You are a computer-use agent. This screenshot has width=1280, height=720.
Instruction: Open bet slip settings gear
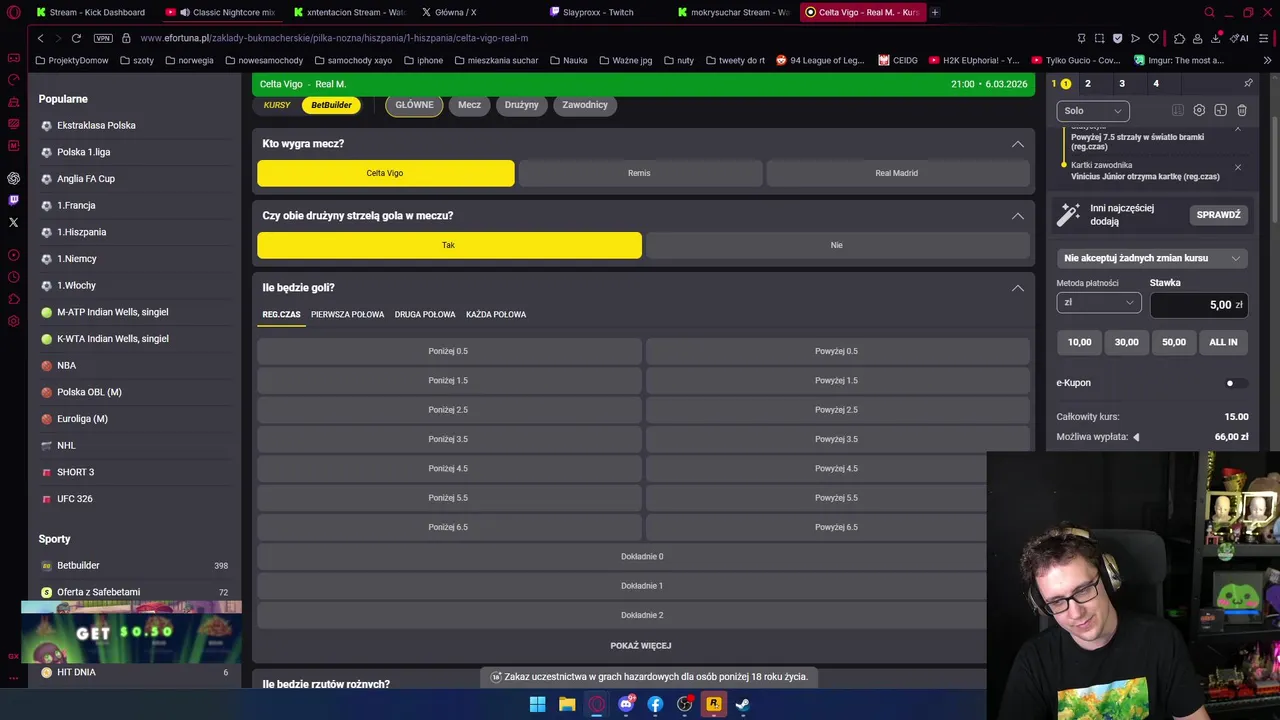point(1199,110)
